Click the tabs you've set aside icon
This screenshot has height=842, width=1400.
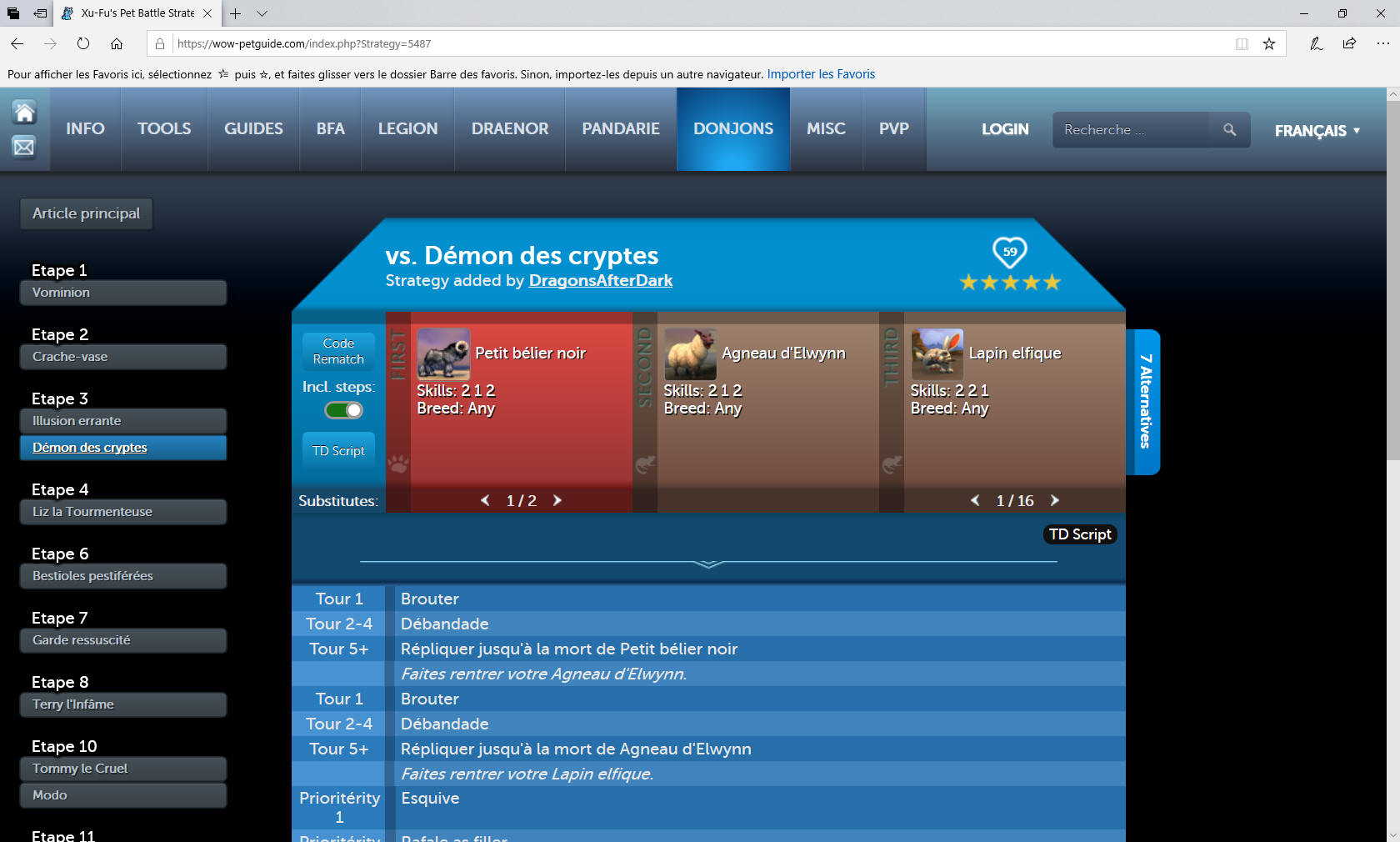pos(13,13)
